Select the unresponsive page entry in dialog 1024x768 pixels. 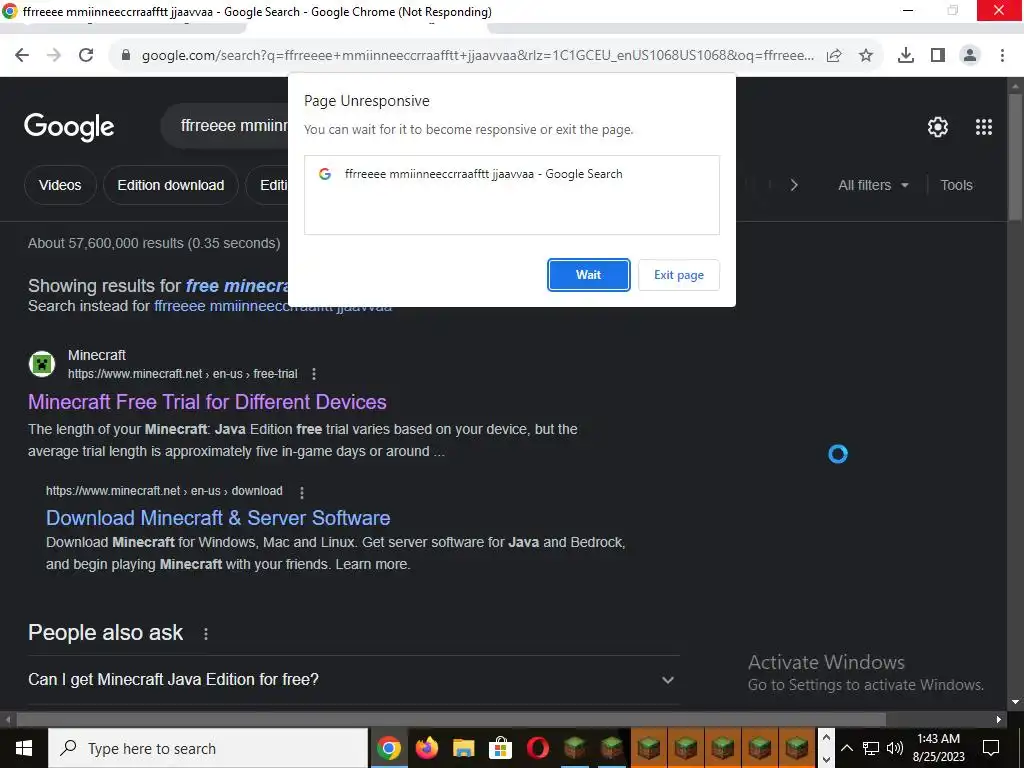(x=511, y=174)
